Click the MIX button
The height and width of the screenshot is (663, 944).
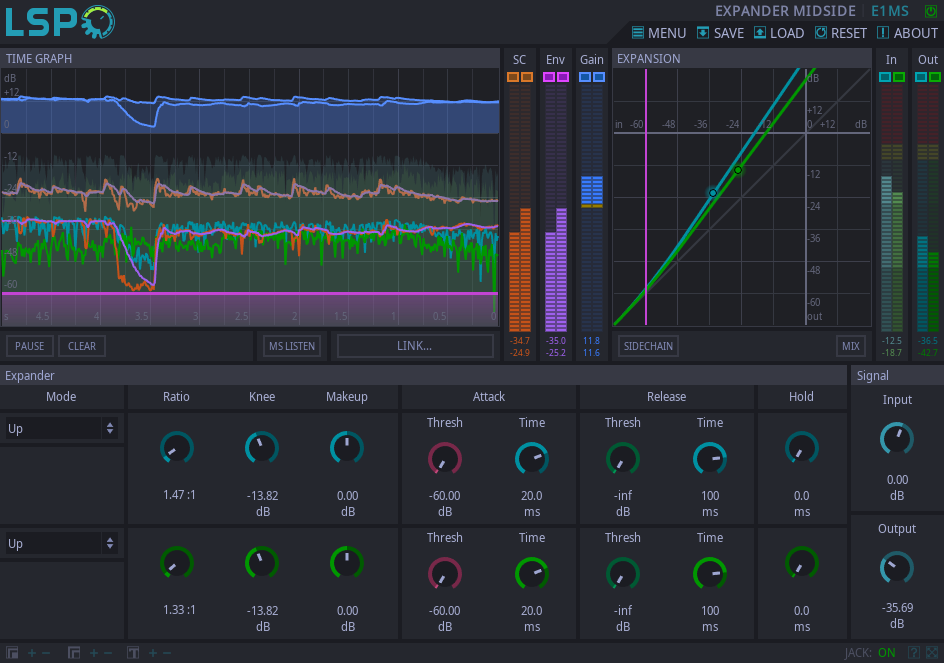[x=851, y=346]
